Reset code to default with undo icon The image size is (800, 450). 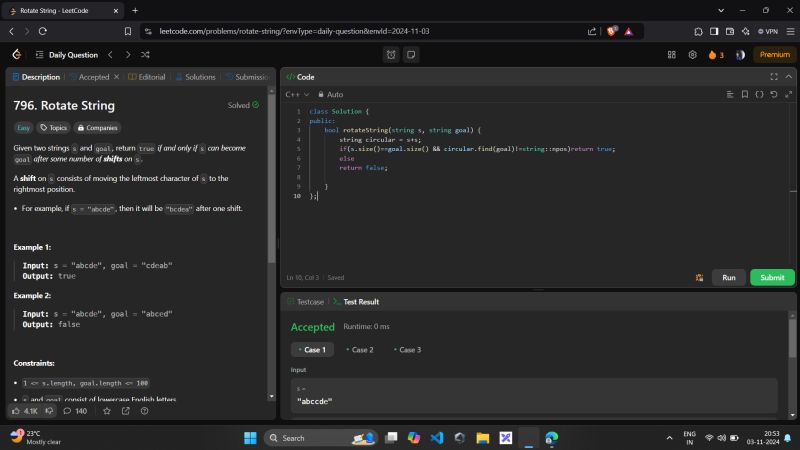(774, 94)
